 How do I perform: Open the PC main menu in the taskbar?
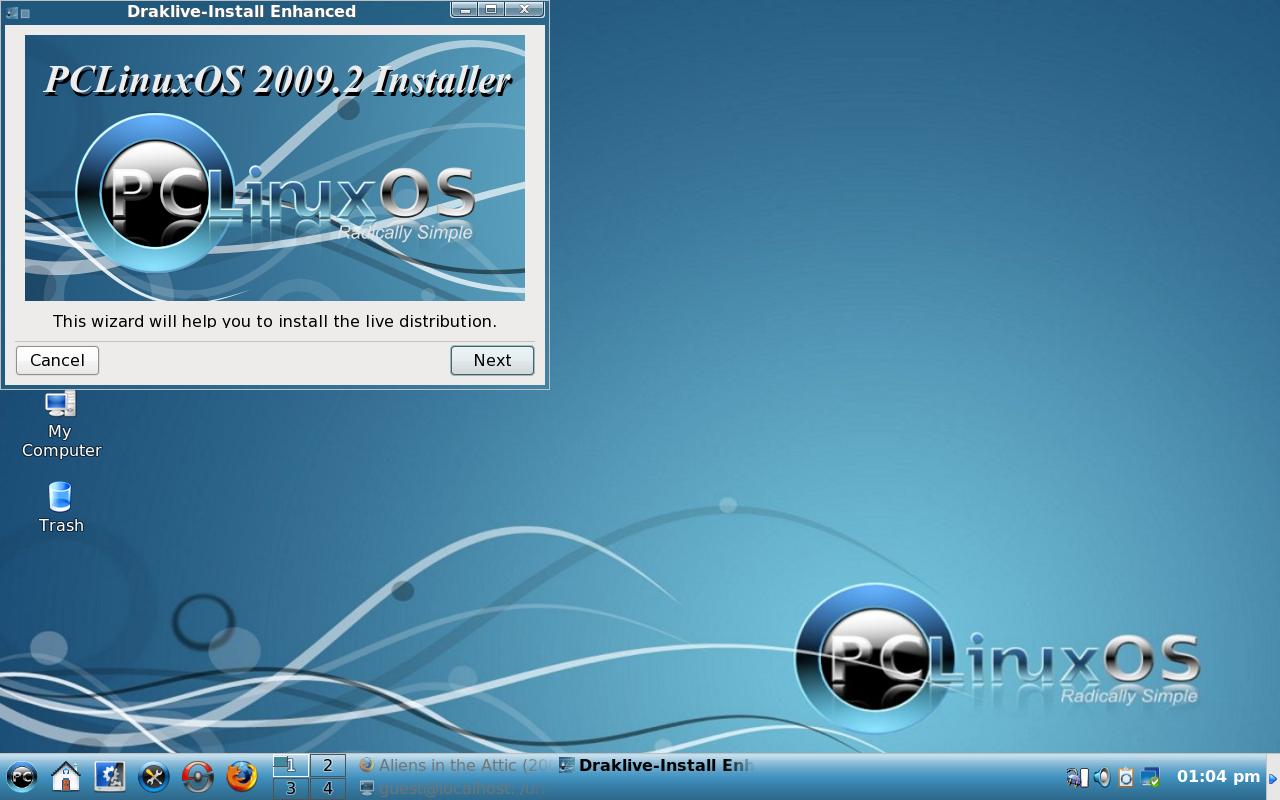(22, 776)
